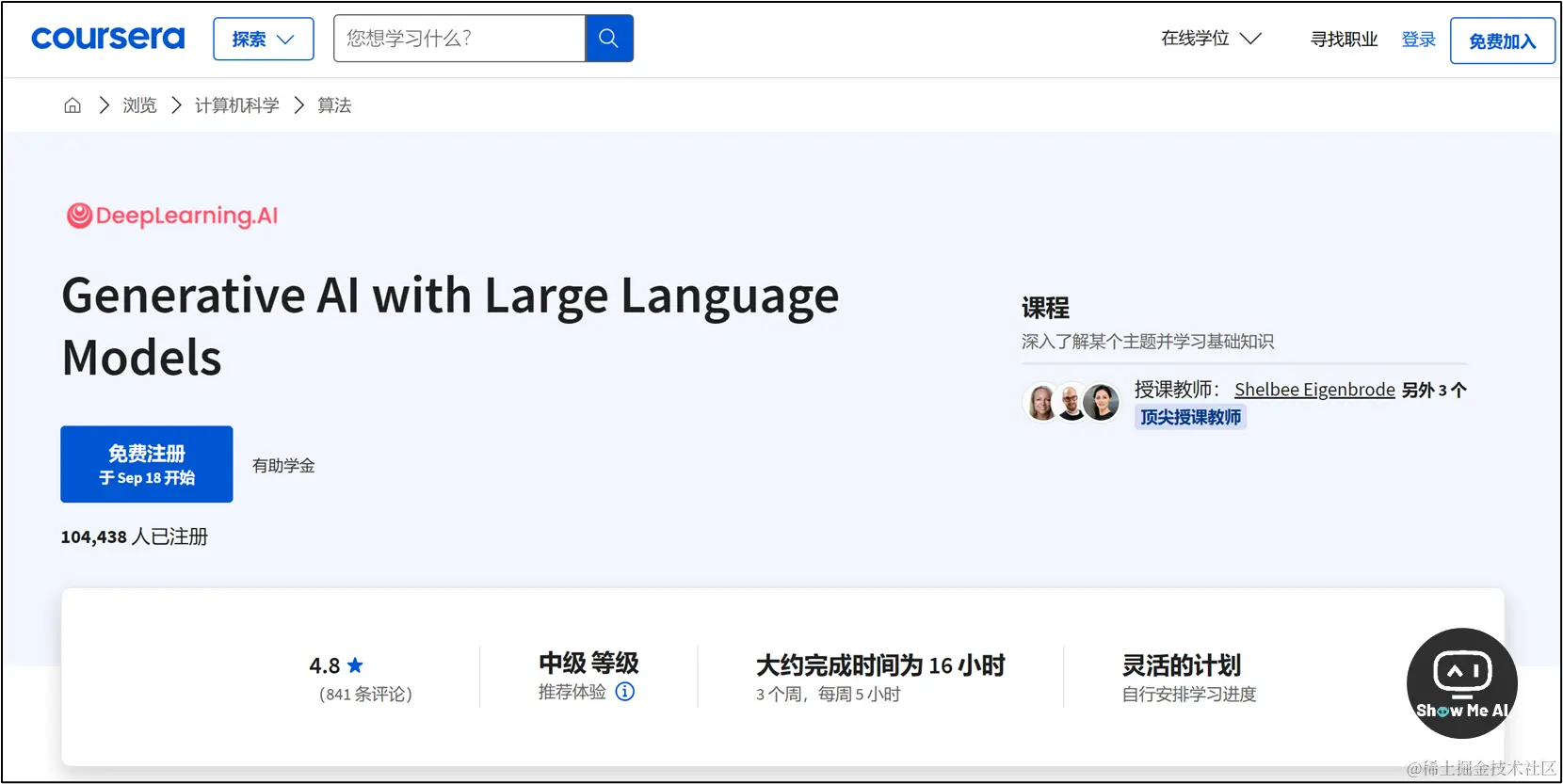Click the 841 条评论 reviews text
1563x784 pixels.
pyautogui.click(x=365, y=695)
